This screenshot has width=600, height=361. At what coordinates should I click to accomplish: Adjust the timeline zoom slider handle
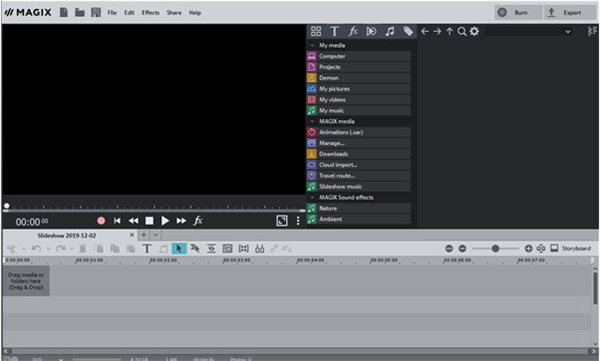(495, 249)
